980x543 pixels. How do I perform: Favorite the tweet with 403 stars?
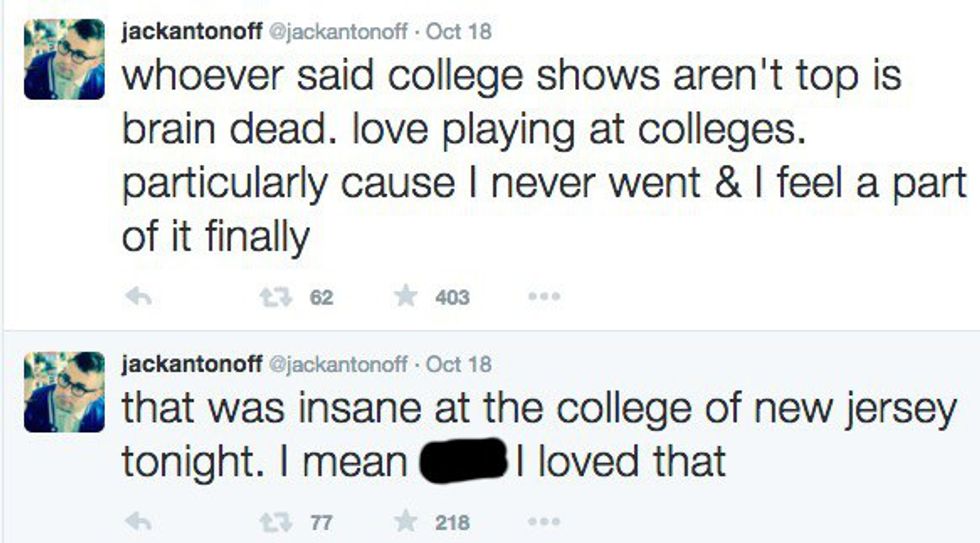pos(403,297)
